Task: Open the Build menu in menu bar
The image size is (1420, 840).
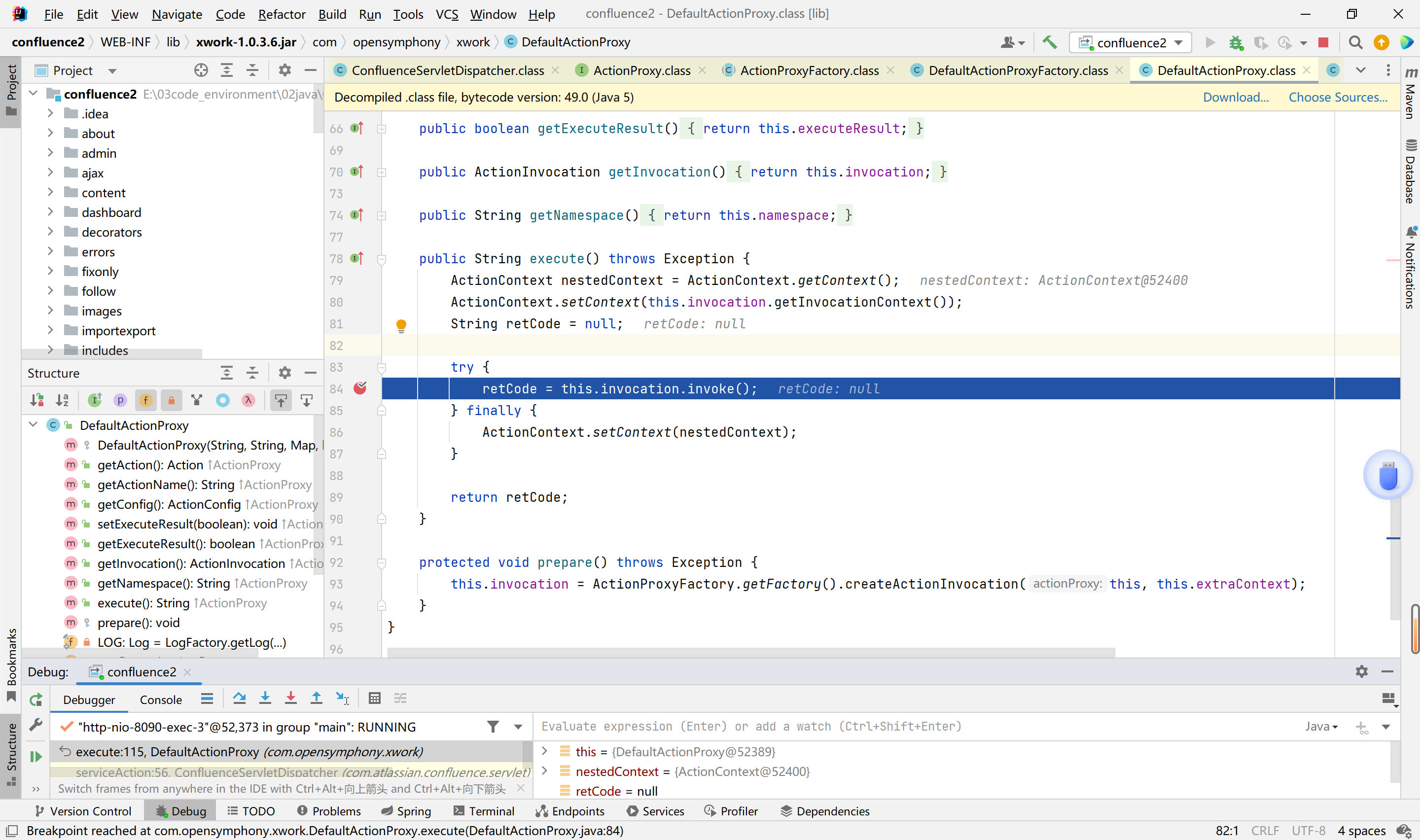Action: (x=331, y=13)
